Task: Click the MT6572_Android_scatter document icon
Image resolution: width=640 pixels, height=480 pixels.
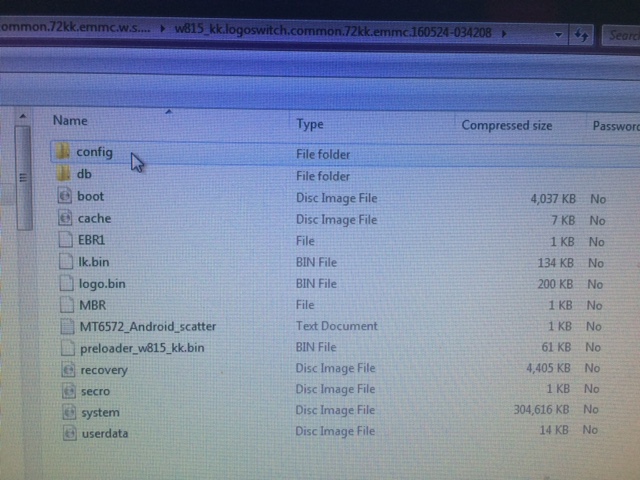Action: coord(67,326)
